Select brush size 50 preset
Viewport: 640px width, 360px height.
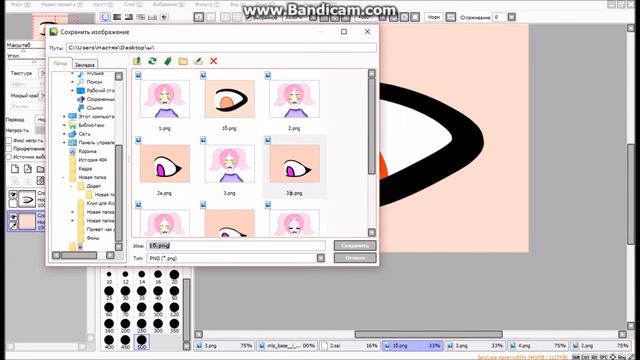pos(174,293)
